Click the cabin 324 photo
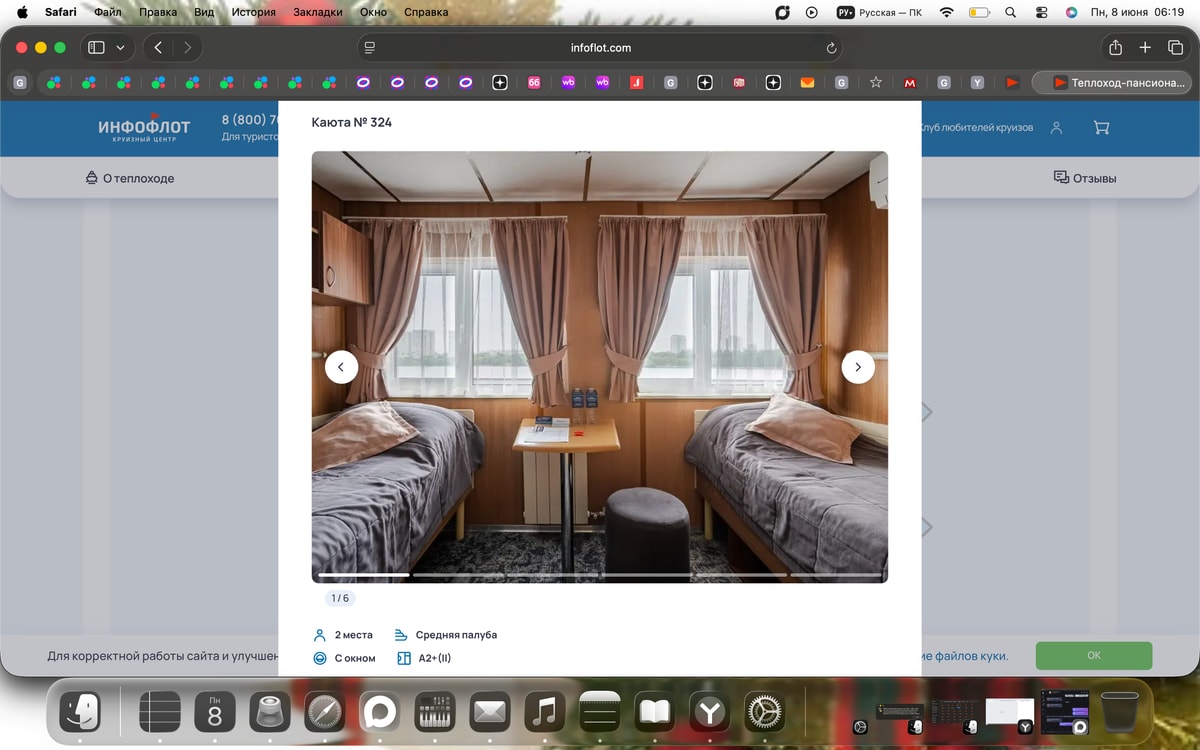1200x750 pixels. pos(600,367)
